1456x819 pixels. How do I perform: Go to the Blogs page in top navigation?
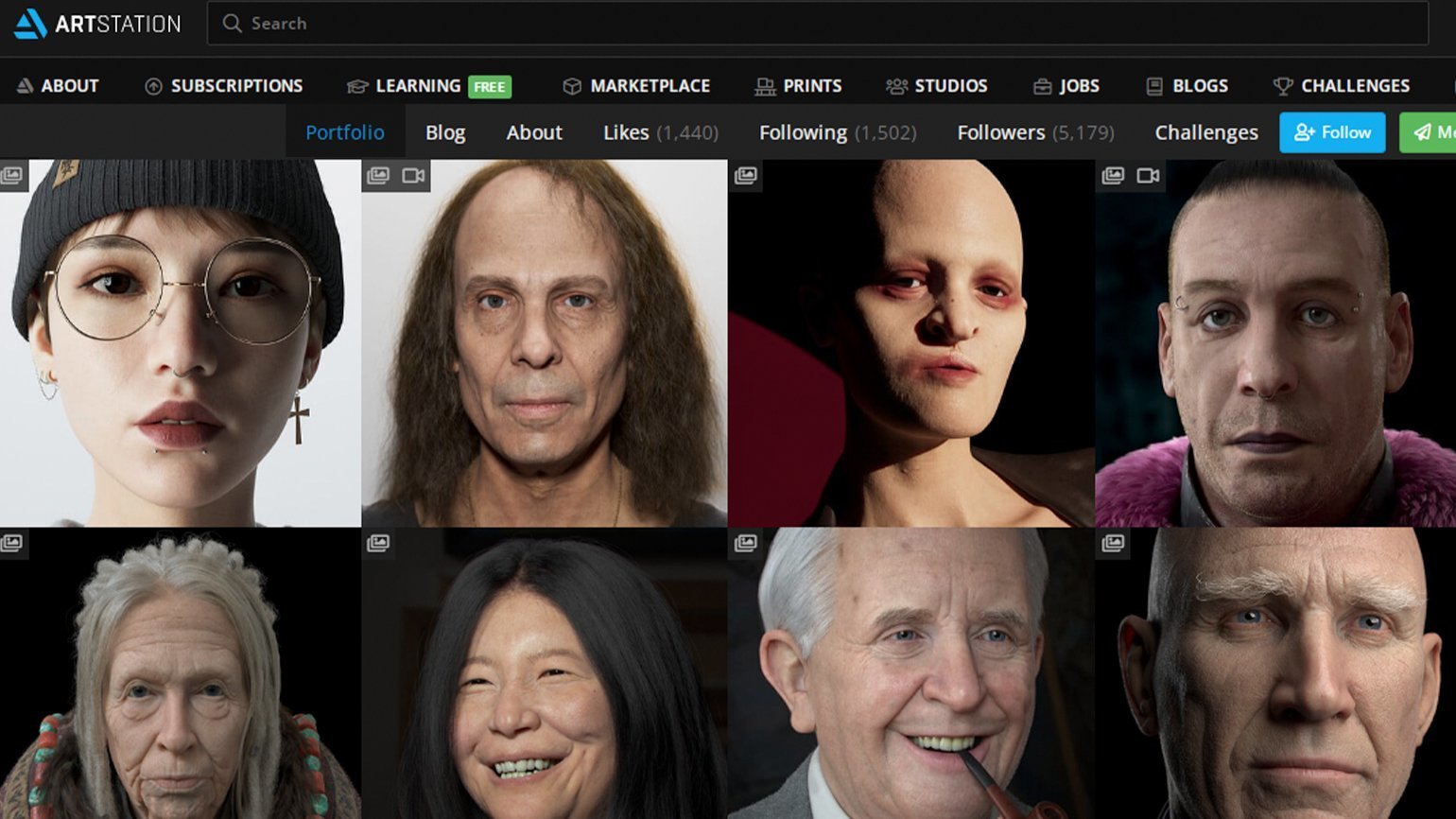[x=1187, y=86]
